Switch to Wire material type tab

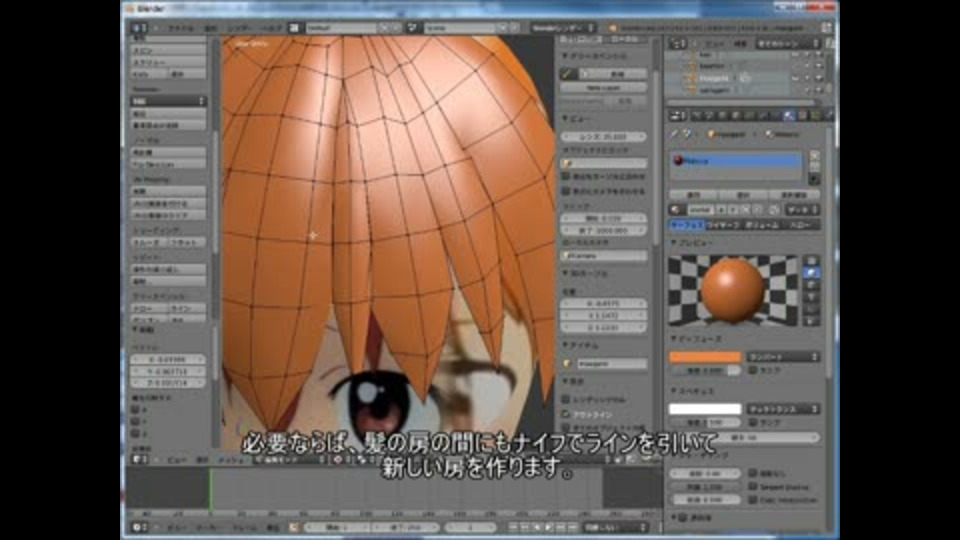(x=723, y=225)
